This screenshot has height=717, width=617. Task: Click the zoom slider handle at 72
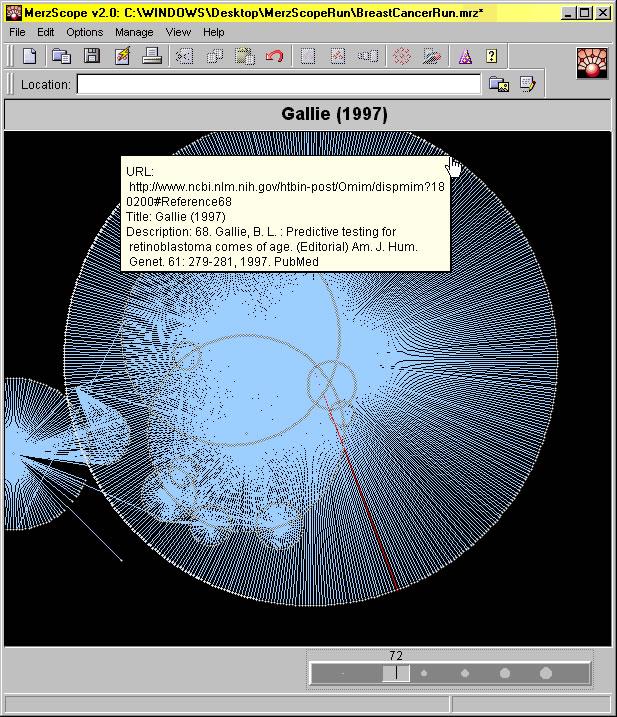point(396,674)
